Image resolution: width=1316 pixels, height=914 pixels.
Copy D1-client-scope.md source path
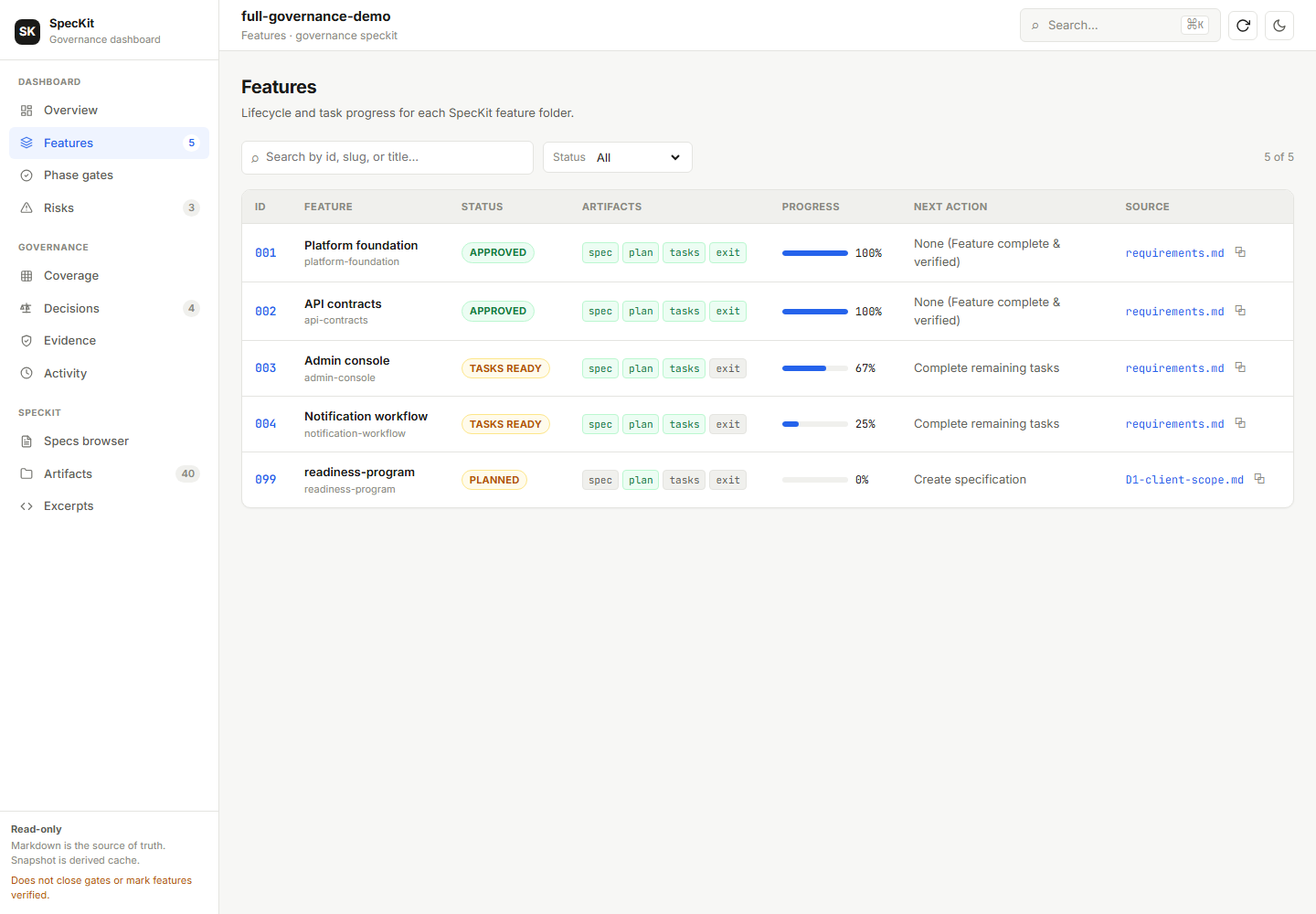[x=1259, y=479]
